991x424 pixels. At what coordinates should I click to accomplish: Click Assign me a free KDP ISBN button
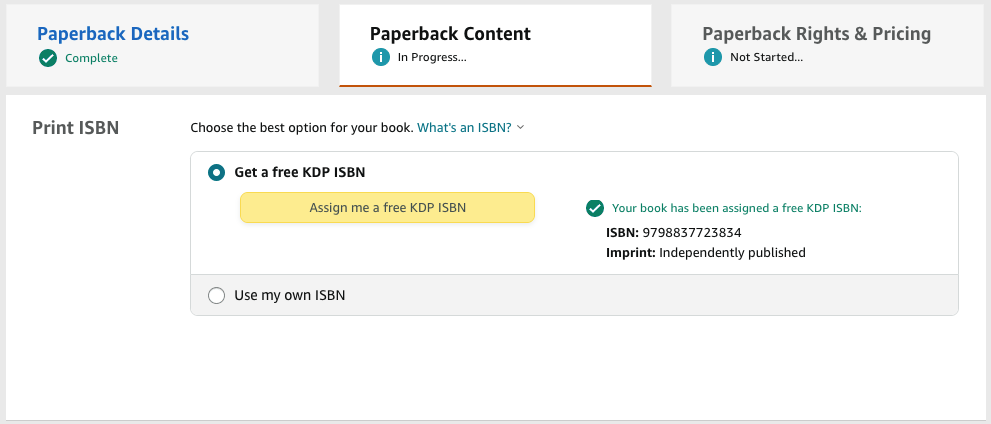point(387,207)
